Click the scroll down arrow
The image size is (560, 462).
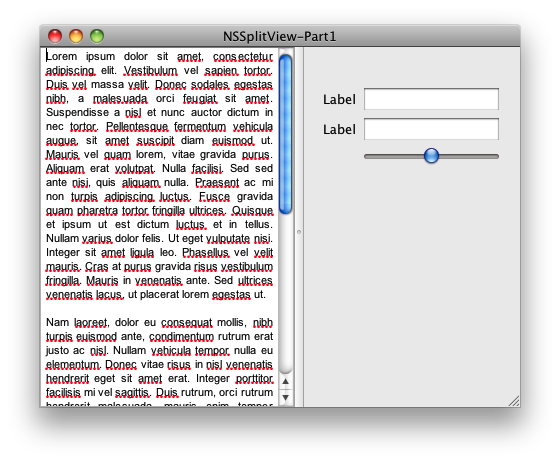285,397
